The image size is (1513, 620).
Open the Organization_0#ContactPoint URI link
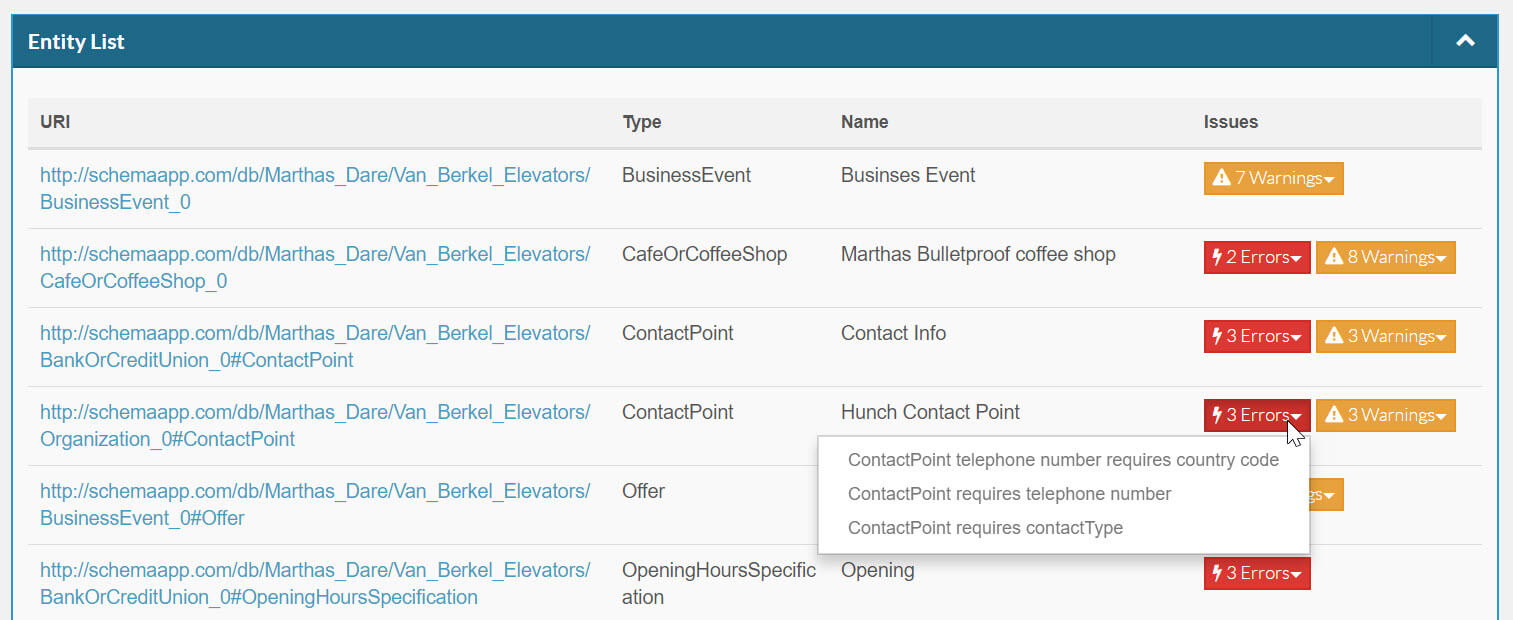[314, 426]
